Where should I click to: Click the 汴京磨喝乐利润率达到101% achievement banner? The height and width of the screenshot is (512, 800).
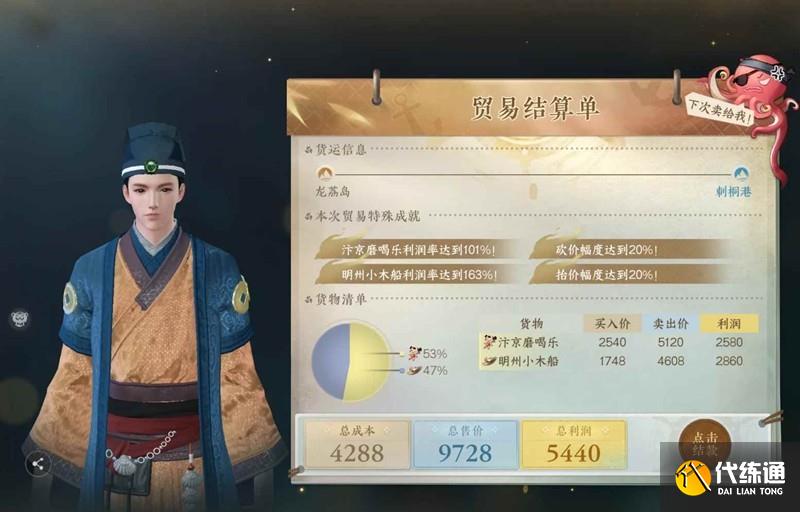417,250
